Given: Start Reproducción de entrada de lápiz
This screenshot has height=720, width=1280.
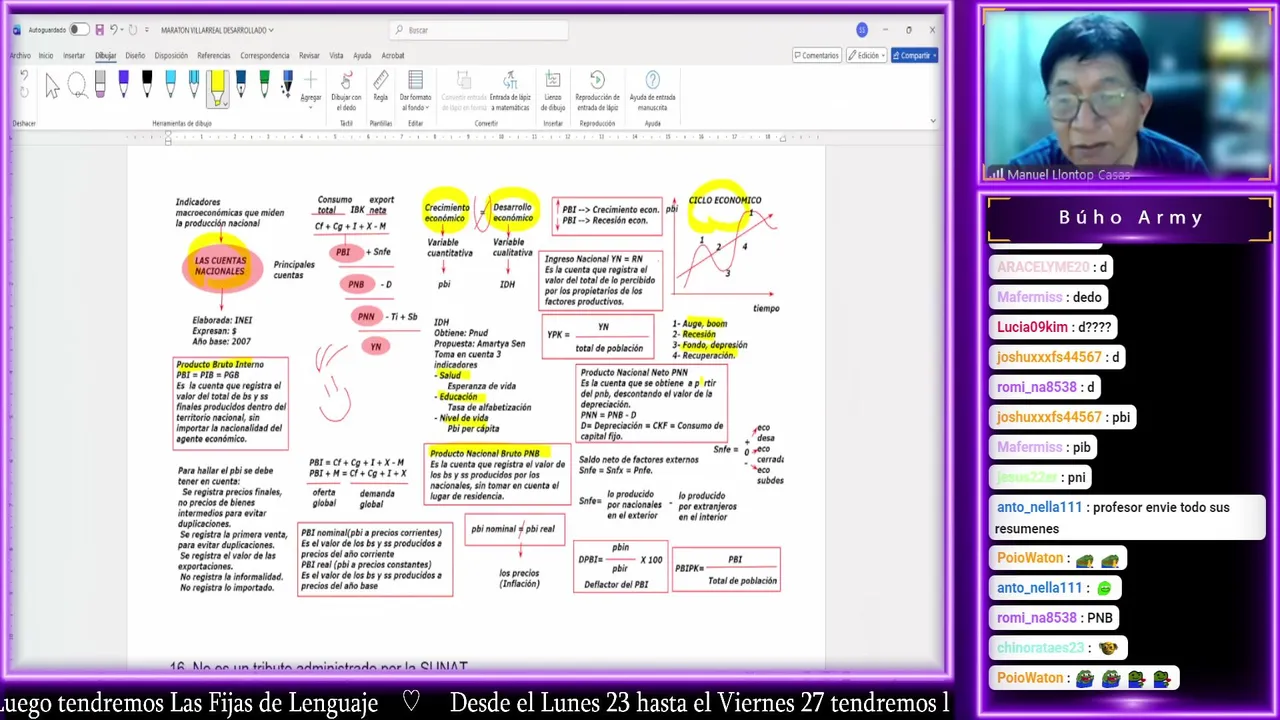Looking at the screenshot, I should coord(597,91).
